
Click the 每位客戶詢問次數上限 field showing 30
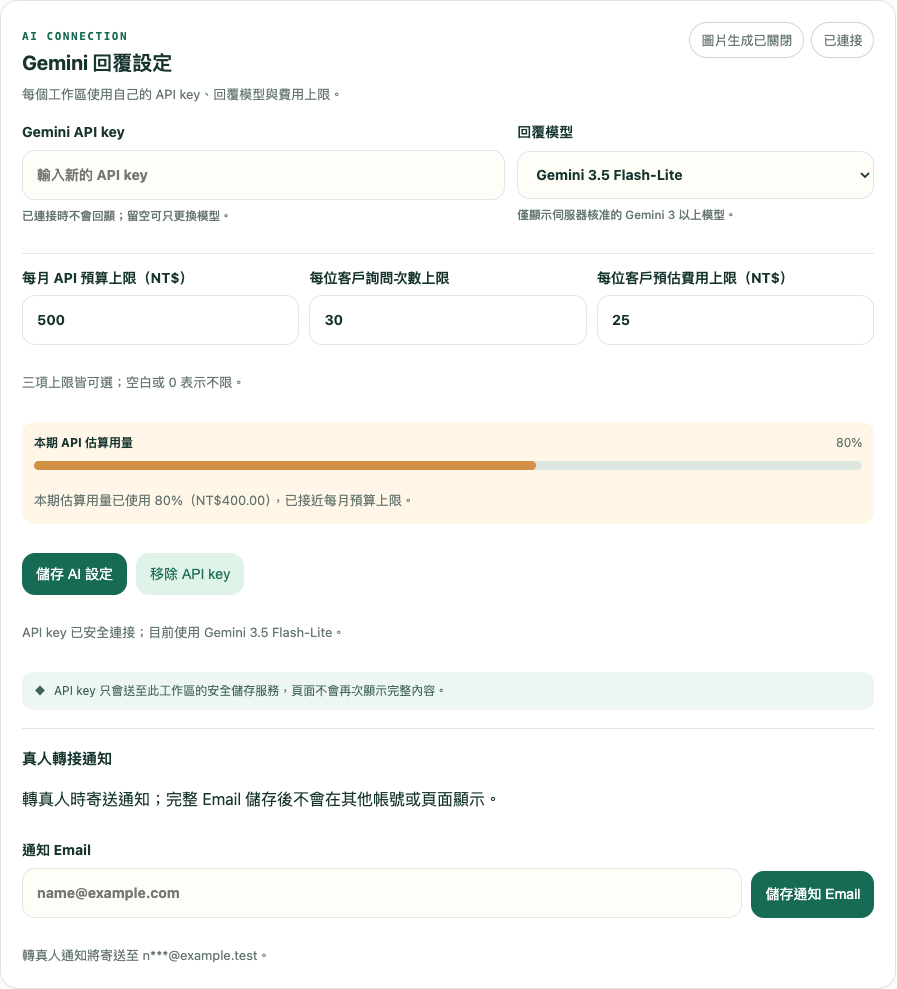[448, 320]
